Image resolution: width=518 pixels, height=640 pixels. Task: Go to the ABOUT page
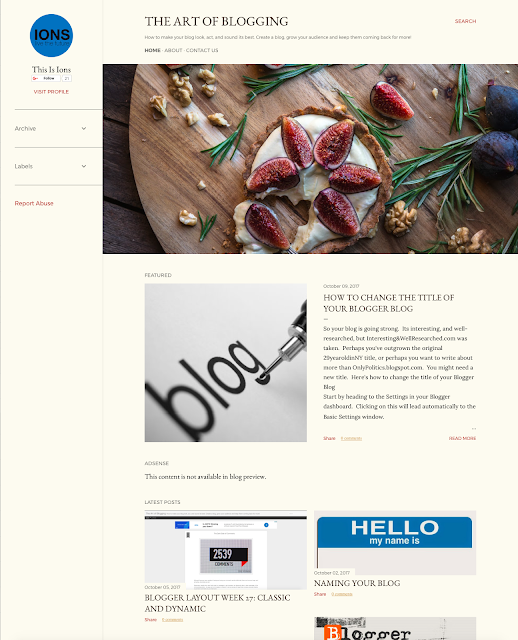(173, 50)
